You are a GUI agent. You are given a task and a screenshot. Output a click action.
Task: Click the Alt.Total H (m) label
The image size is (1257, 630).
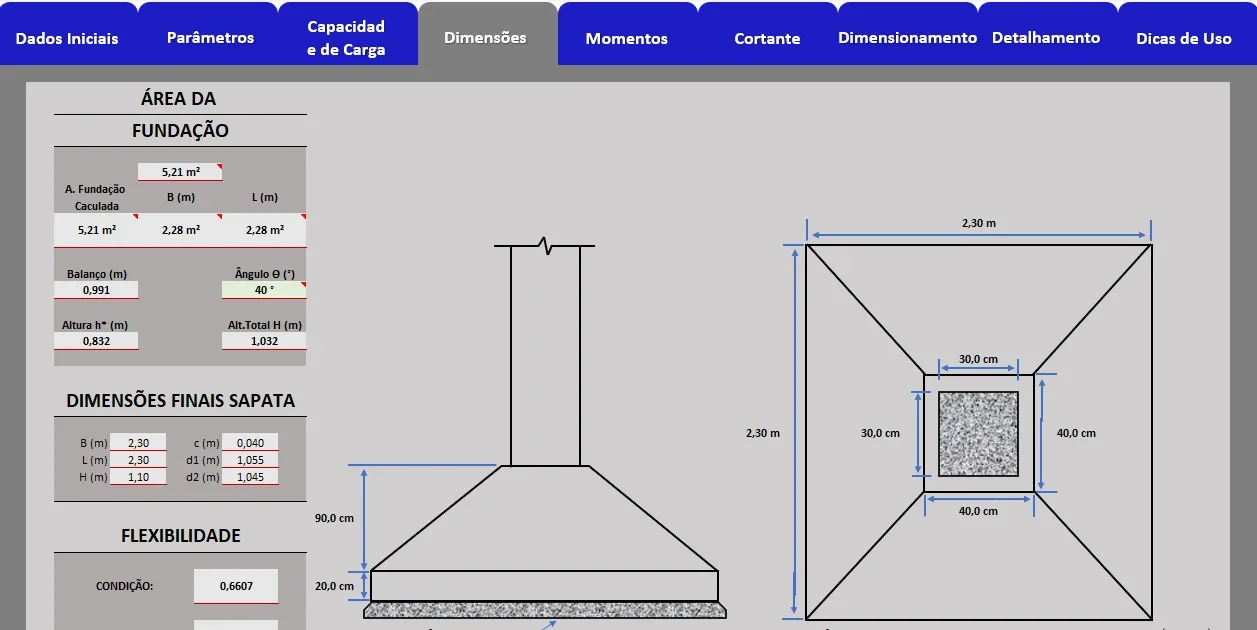click(x=265, y=325)
